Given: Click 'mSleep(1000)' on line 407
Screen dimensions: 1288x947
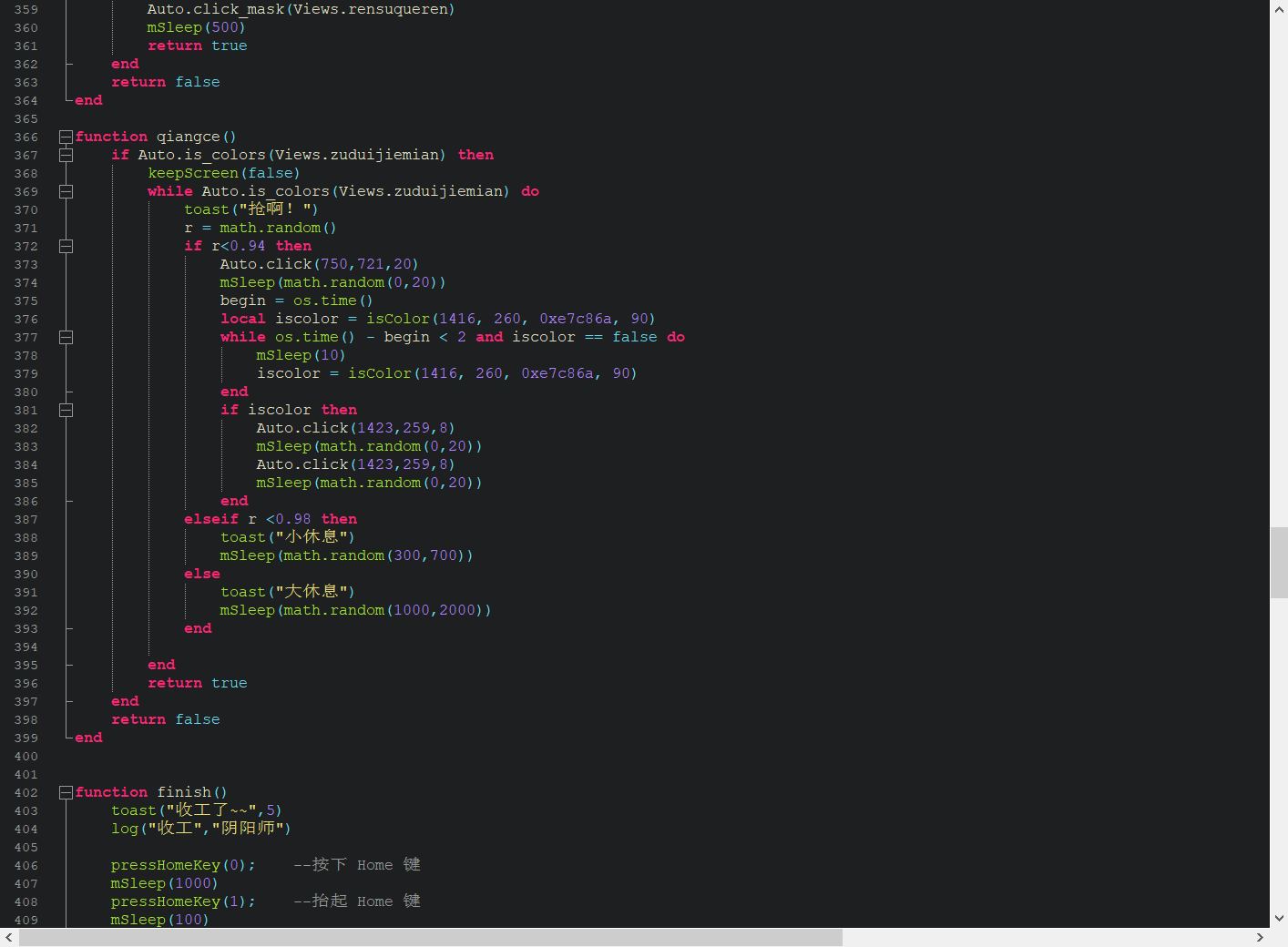Looking at the screenshot, I should (165, 883).
